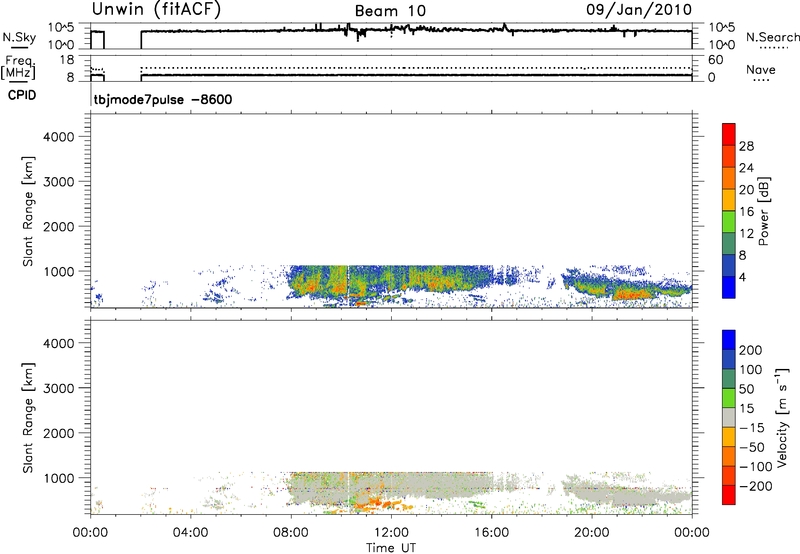
Task: Click the 'Power [dB]' colorbar label
Action: pos(764,211)
